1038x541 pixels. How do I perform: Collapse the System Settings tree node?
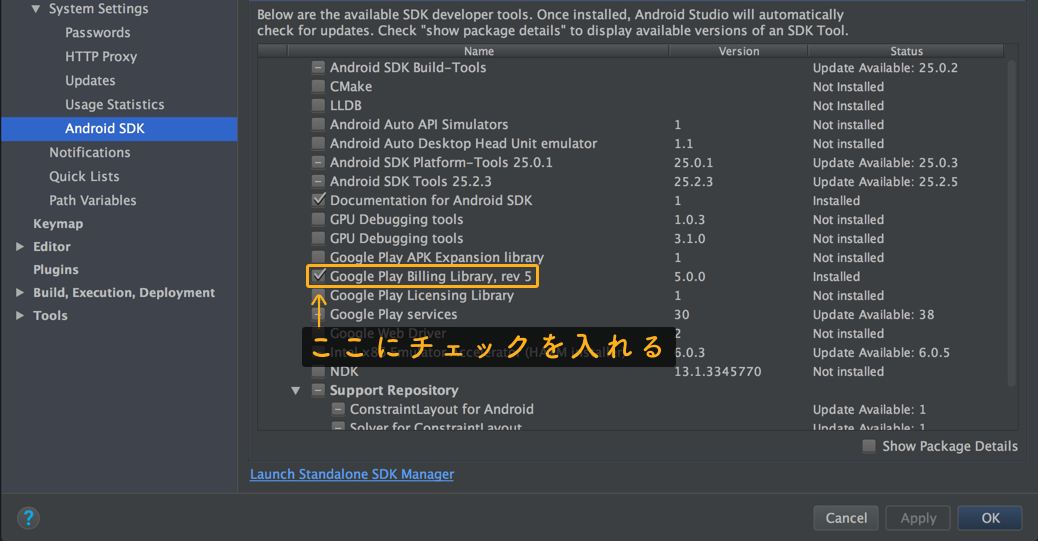click(x=36, y=9)
